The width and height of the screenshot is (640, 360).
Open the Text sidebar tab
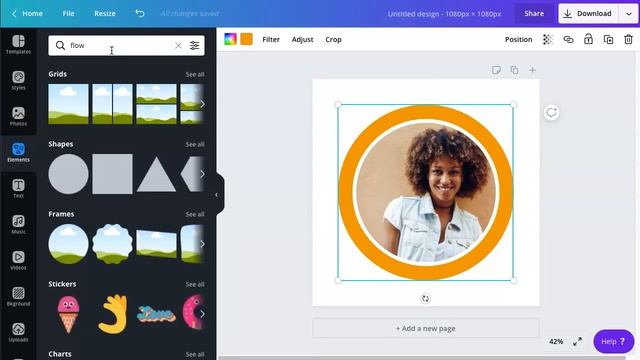tap(18, 189)
